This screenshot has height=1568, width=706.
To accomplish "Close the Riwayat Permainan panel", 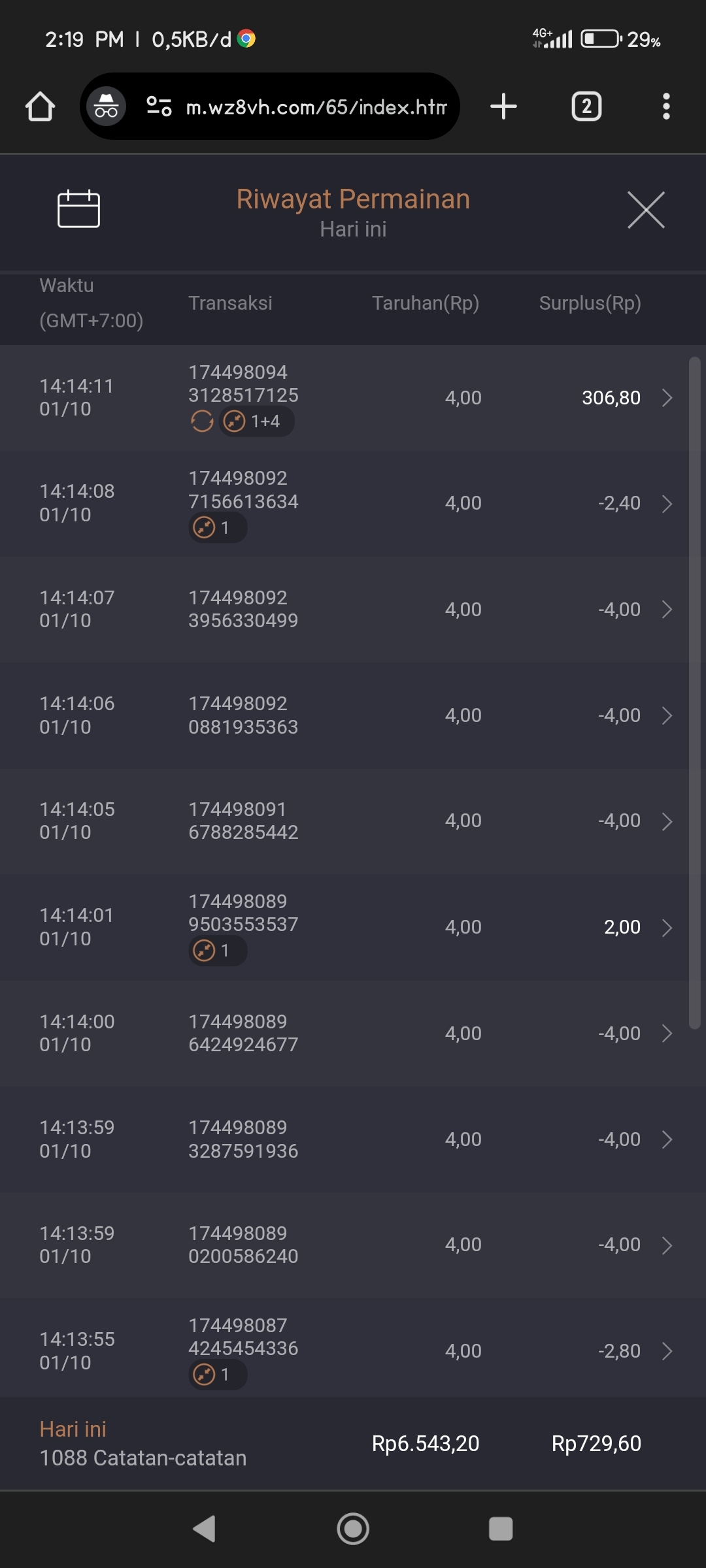I will [646, 210].
